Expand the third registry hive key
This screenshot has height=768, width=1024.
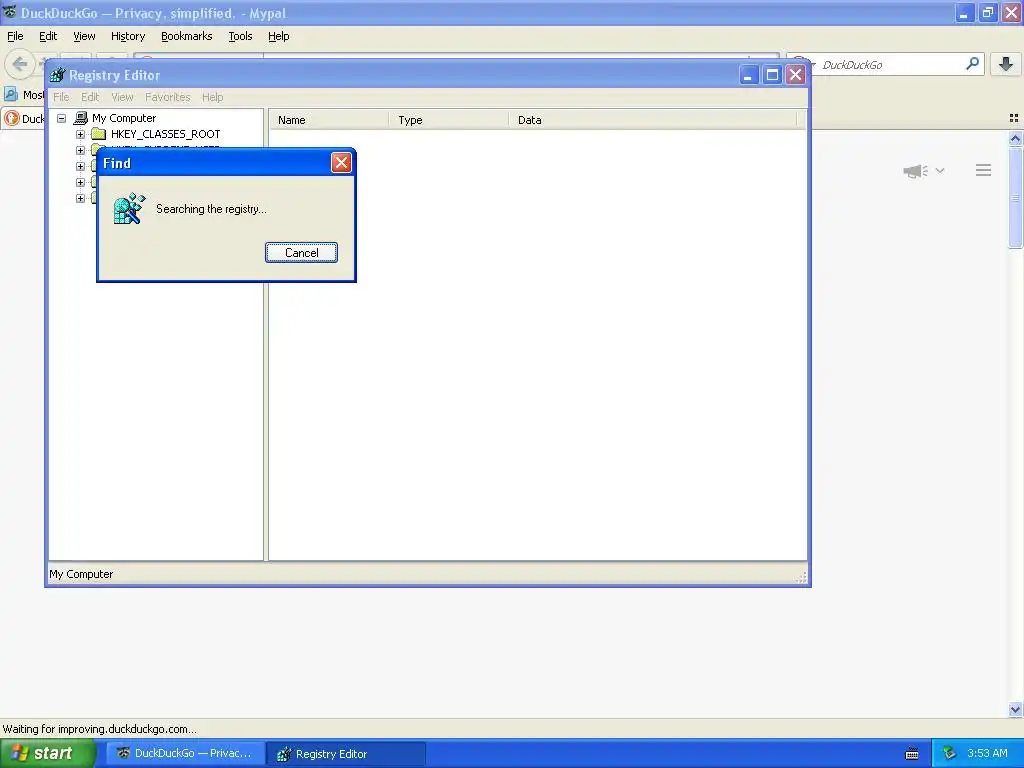(80, 167)
